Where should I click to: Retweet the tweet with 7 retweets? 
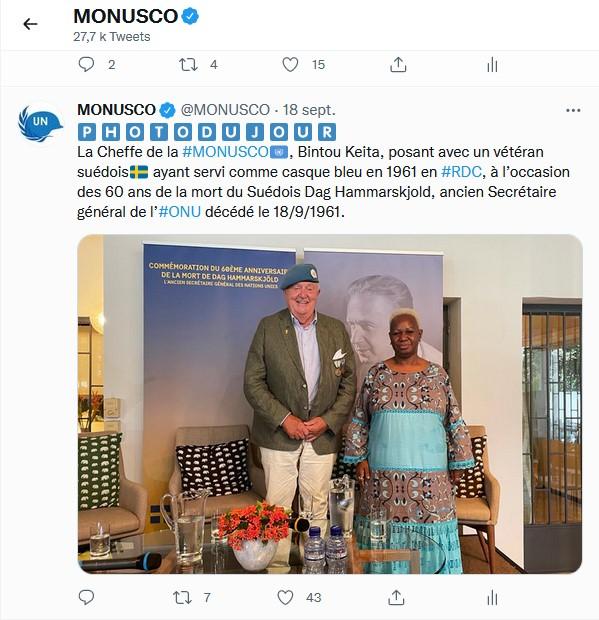[x=182, y=597]
